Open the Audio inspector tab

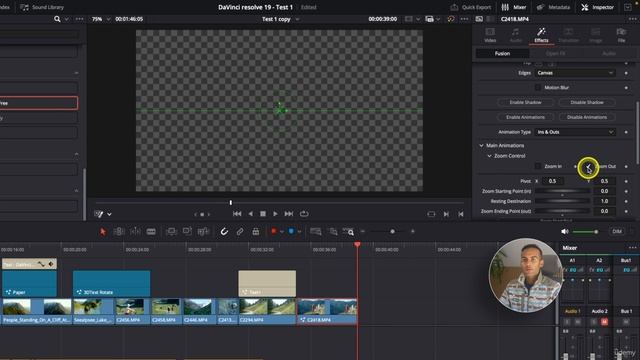(x=516, y=35)
